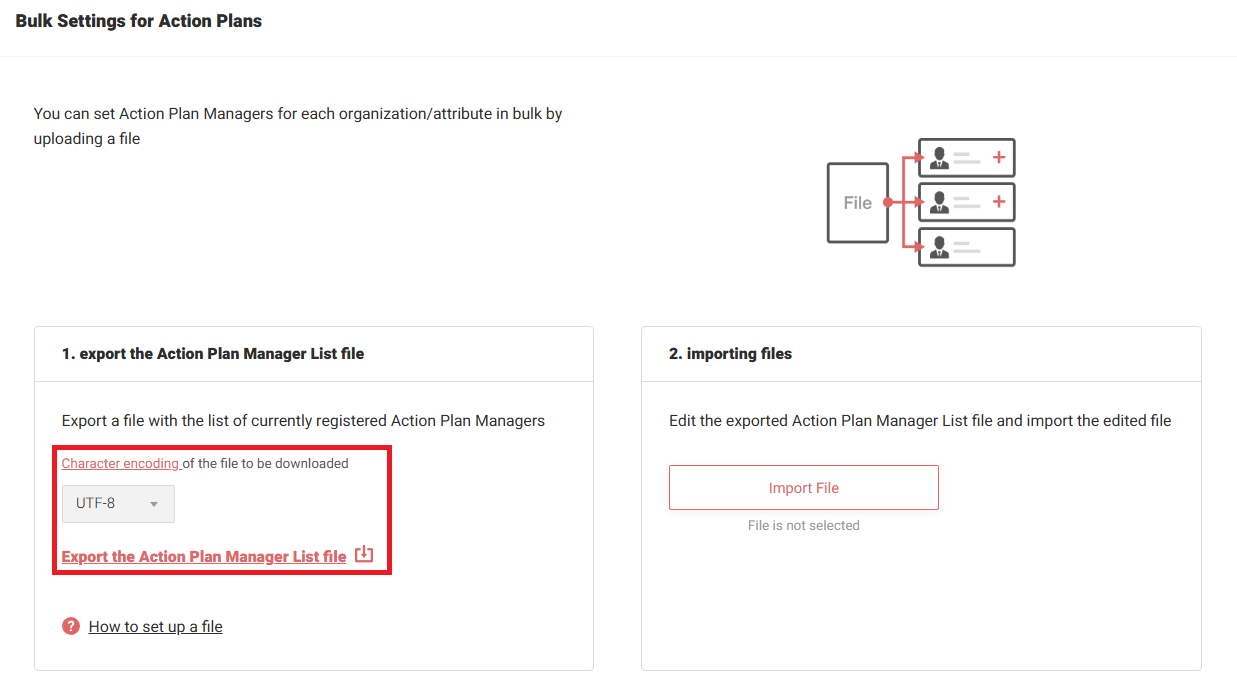Click the 'File is not selected' status text
1237x688 pixels.
[803, 525]
